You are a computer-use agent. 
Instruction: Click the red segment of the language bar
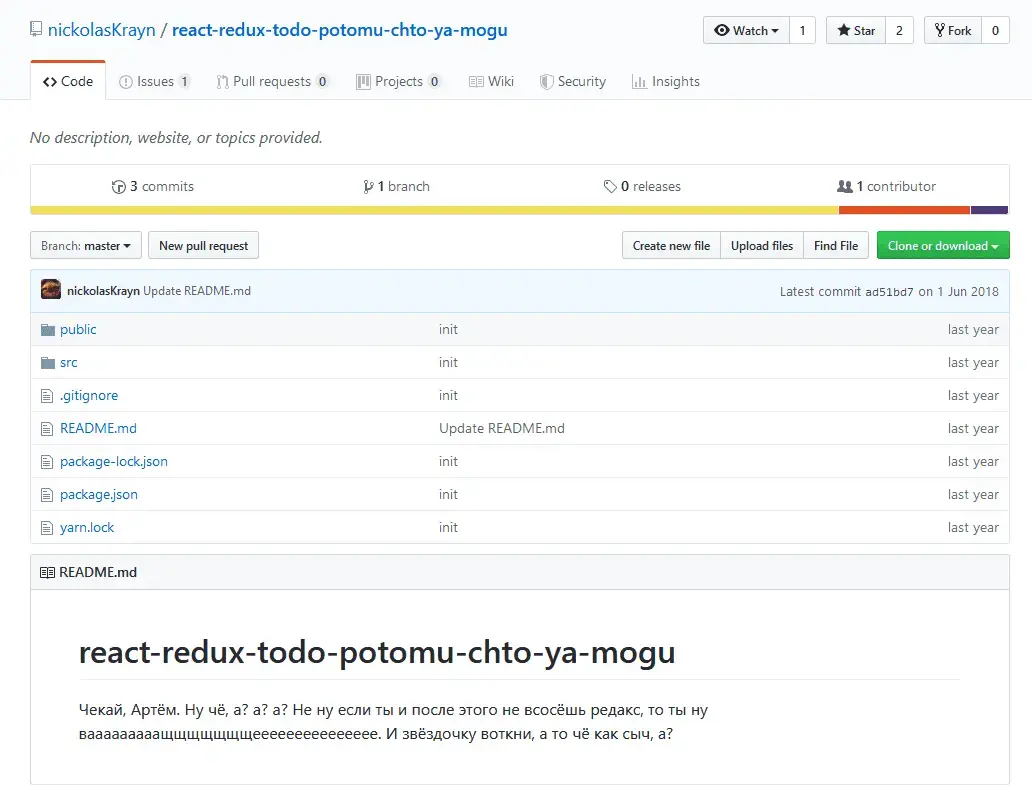pyautogui.click(x=904, y=211)
